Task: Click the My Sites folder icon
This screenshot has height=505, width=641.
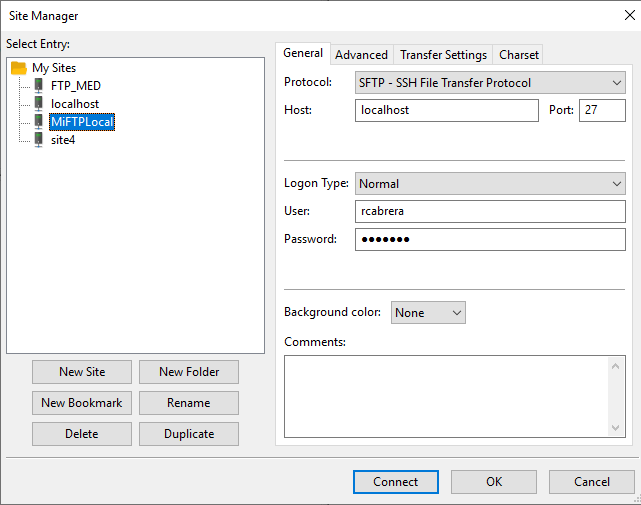Action: (x=19, y=68)
